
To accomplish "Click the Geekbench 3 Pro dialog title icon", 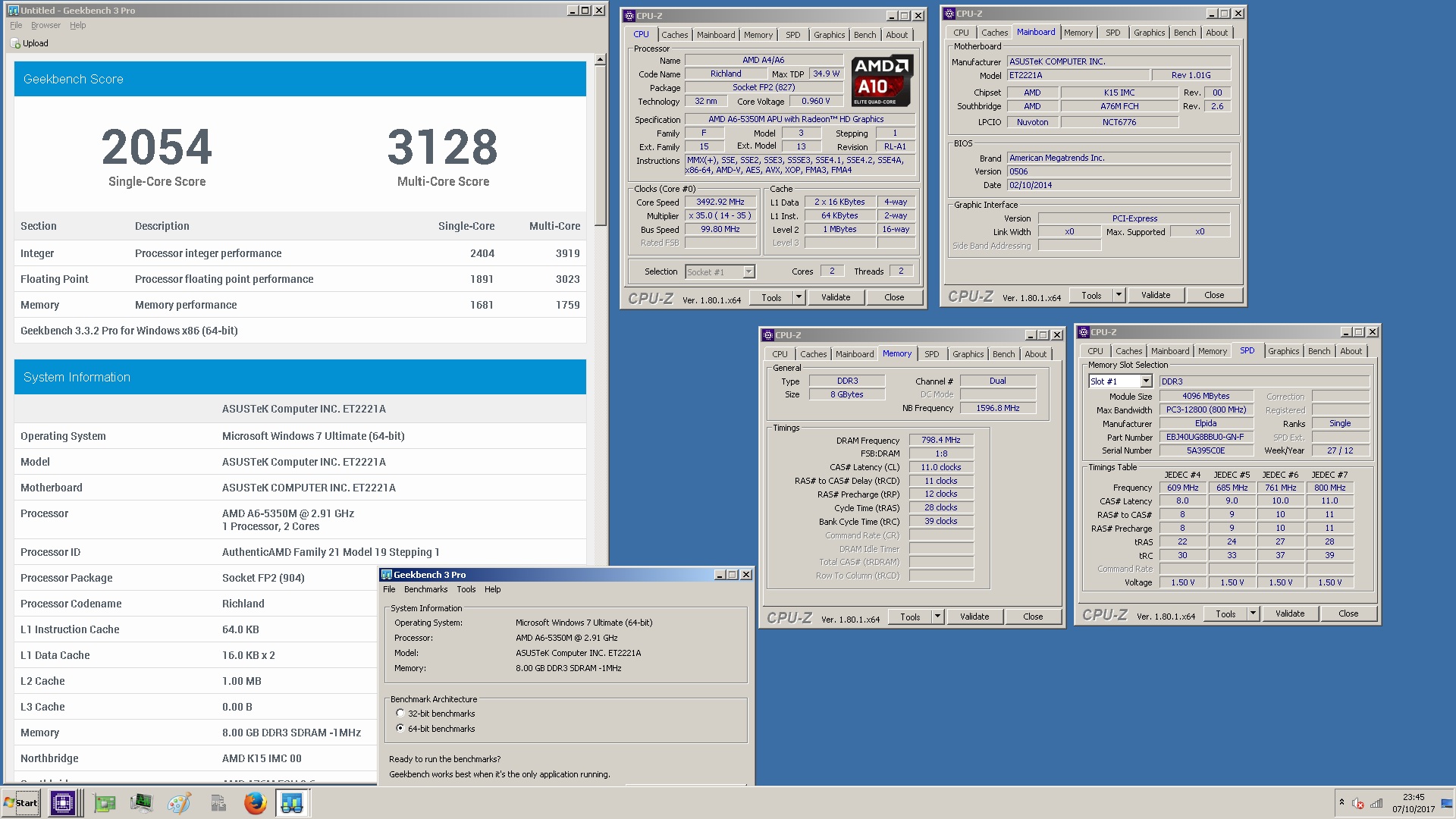I will point(386,574).
